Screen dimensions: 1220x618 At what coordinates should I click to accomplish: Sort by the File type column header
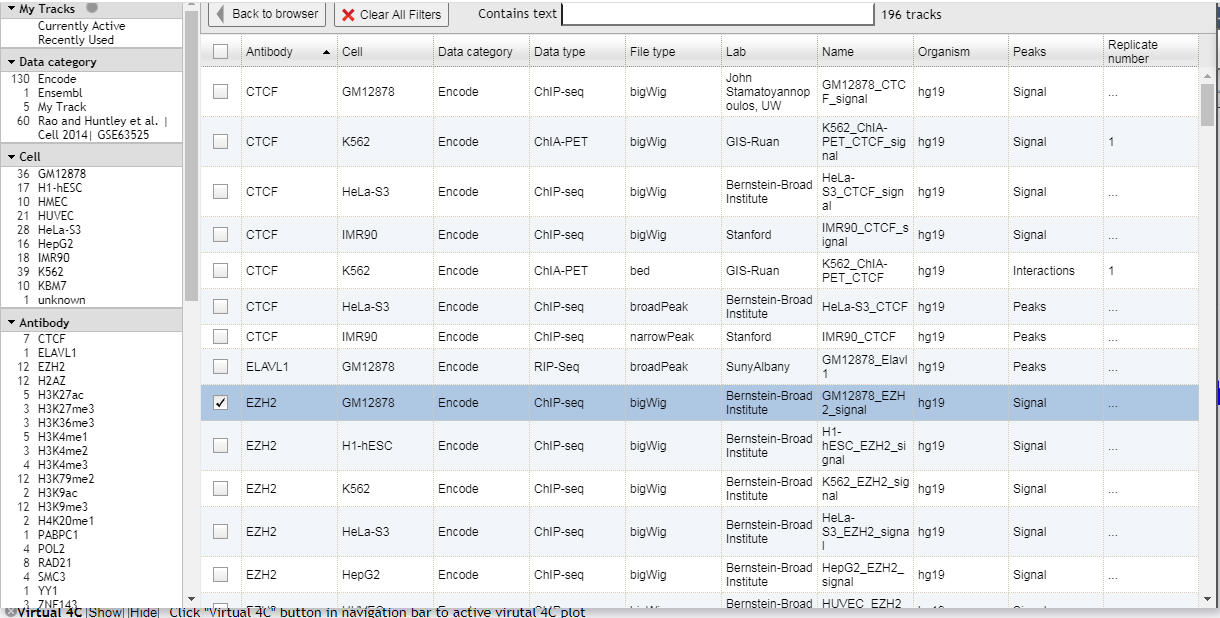click(x=652, y=52)
